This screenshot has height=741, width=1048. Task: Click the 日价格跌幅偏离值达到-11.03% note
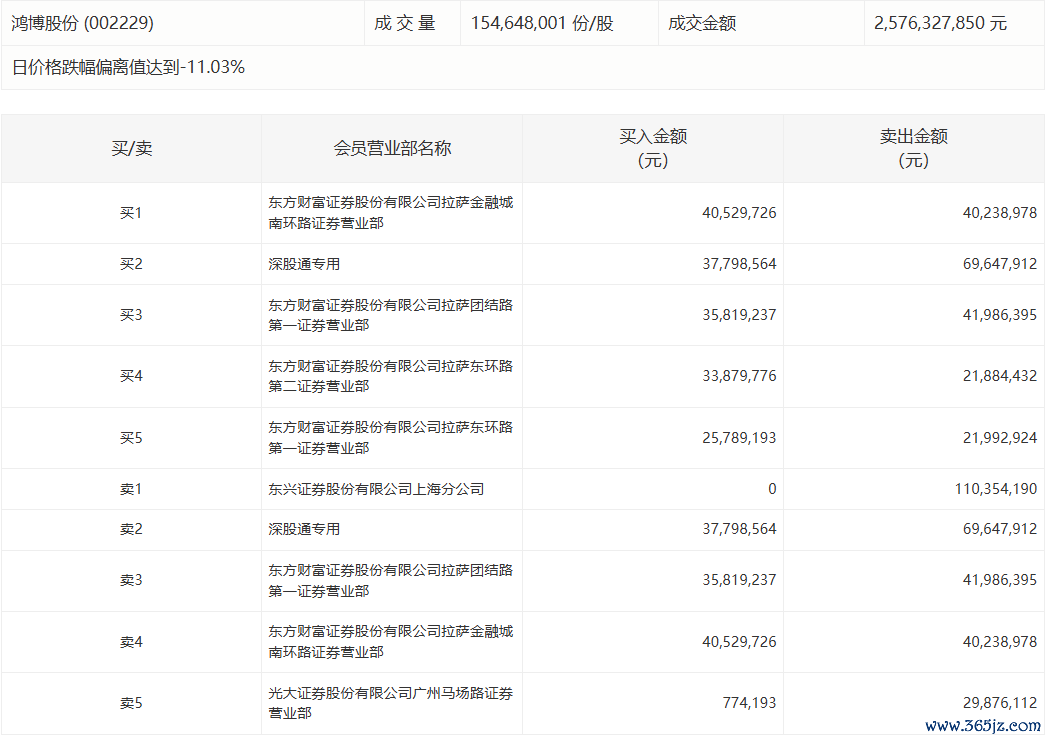tap(128, 67)
